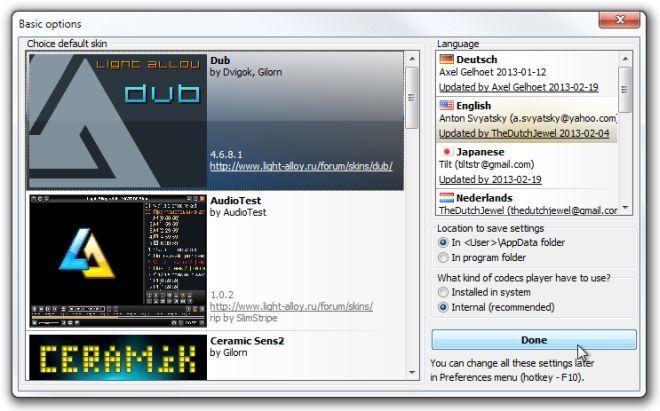Click the Done button
660x411 pixels.
534,340
